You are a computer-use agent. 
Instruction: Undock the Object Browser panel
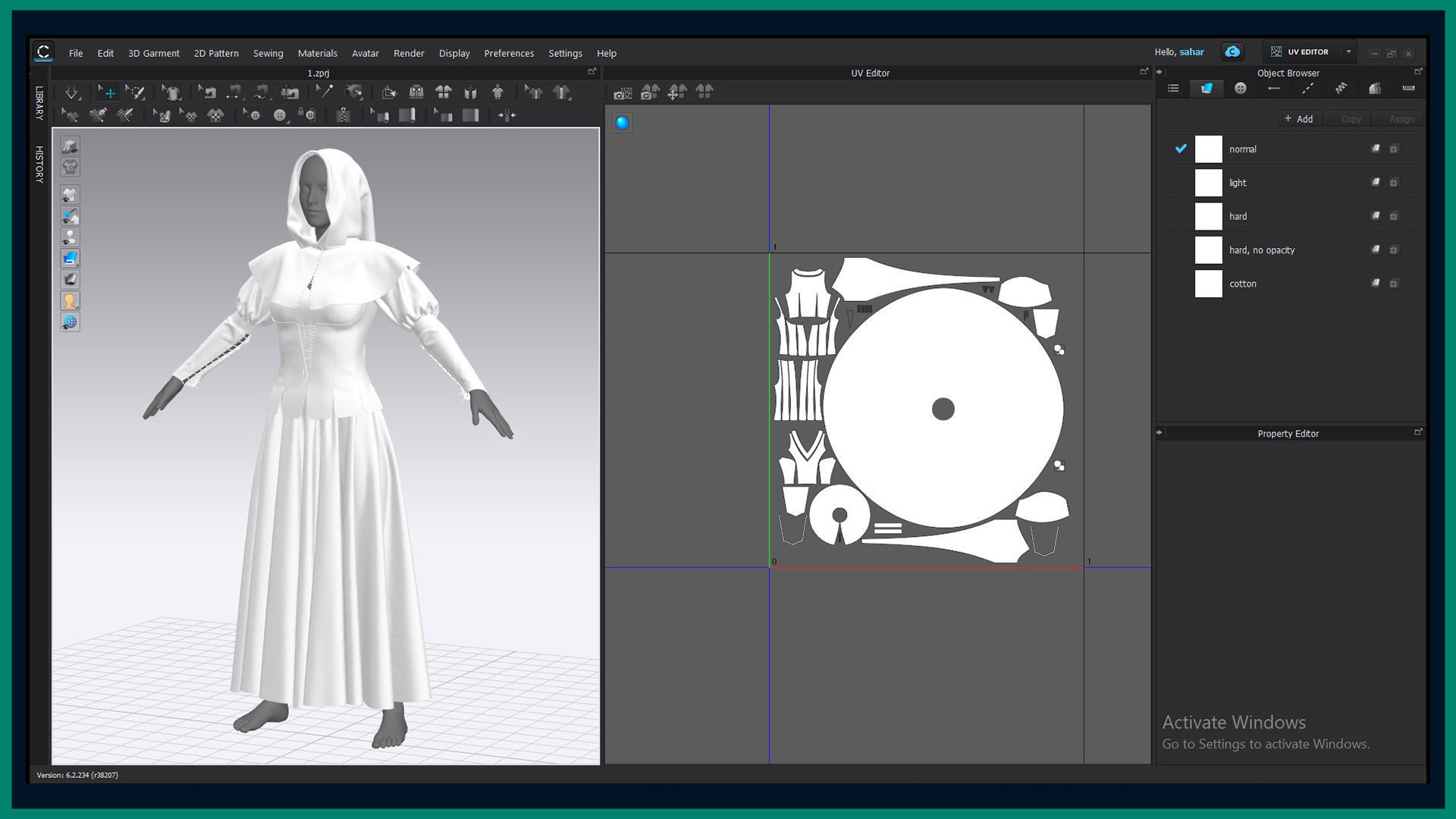[1418, 71]
